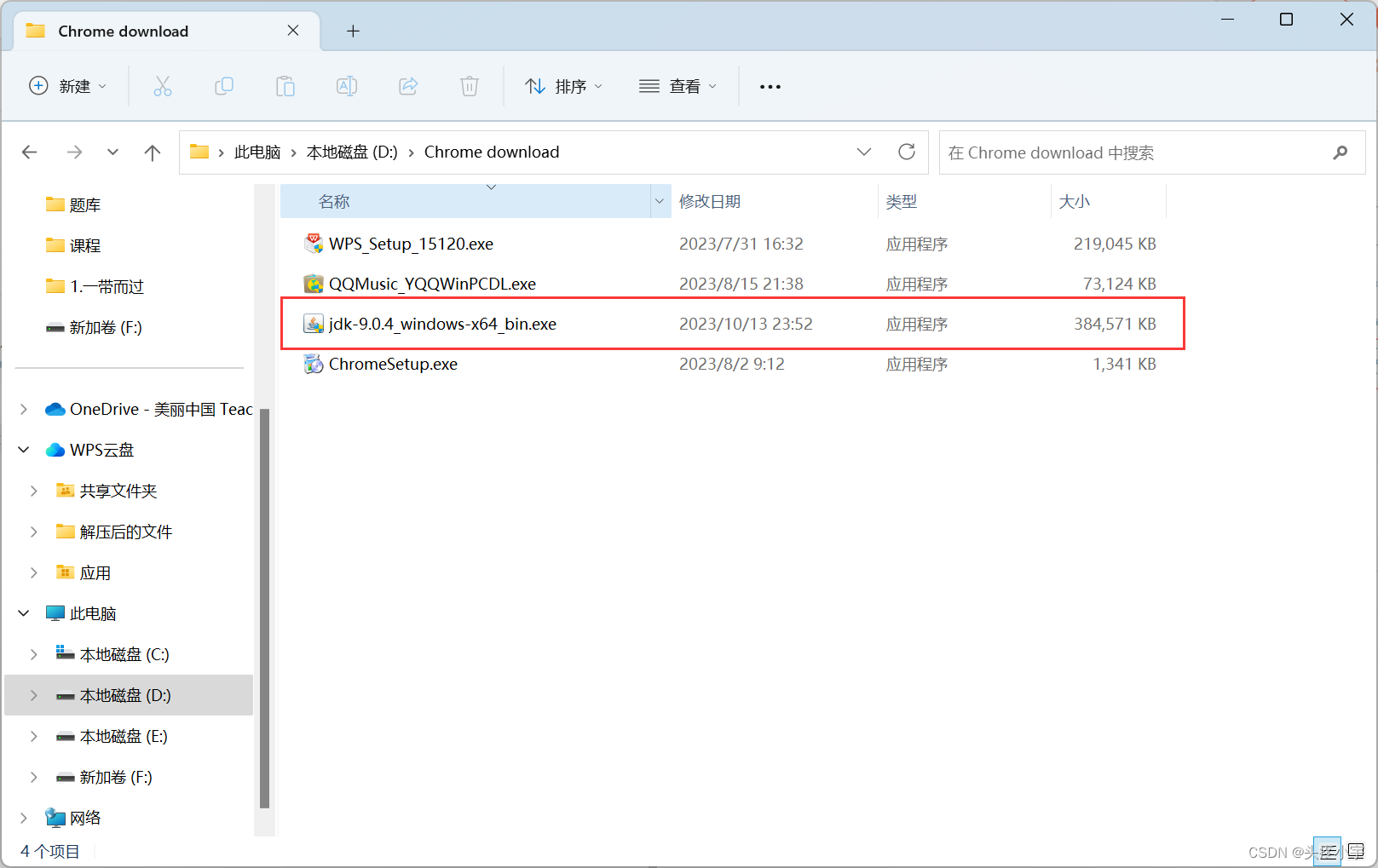
Task: Go back with the left arrow
Action: [x=30, y=152]
